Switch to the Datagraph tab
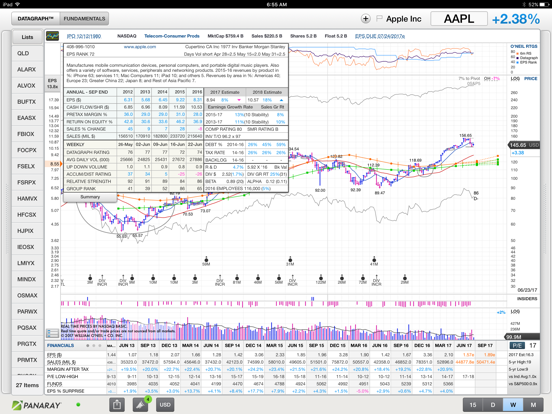This screenshot has height=414, width=552. pos(36,19)
